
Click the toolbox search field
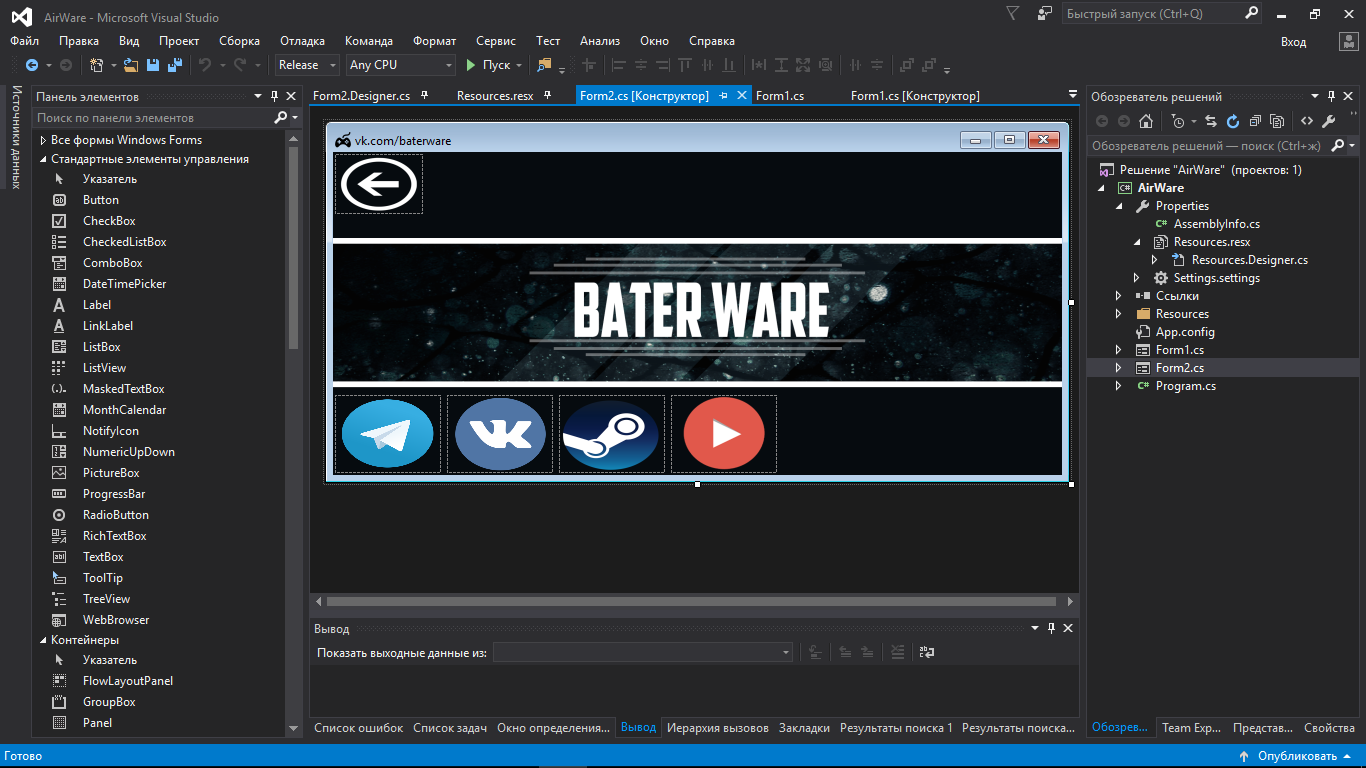[x=153, y=118]
